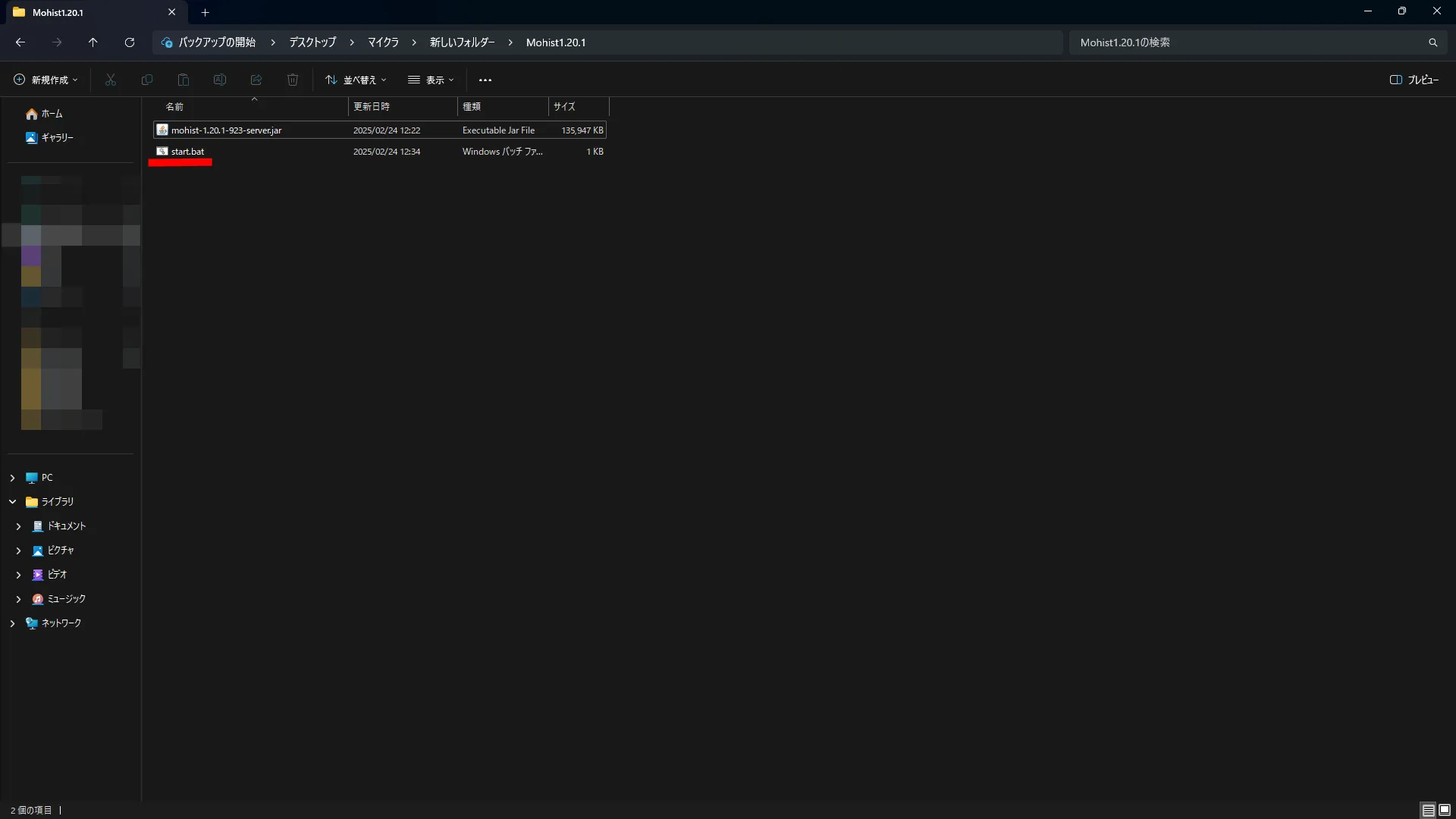Select ネットワーク in navigation pane
1456x819 pixels.
point(61,623)
